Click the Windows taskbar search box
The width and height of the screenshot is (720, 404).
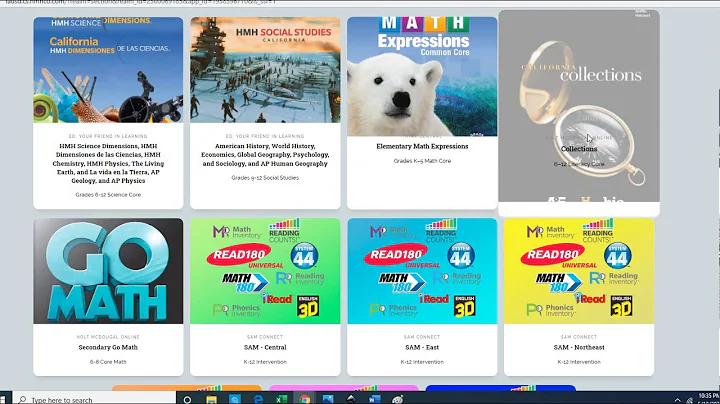point(94,399)
